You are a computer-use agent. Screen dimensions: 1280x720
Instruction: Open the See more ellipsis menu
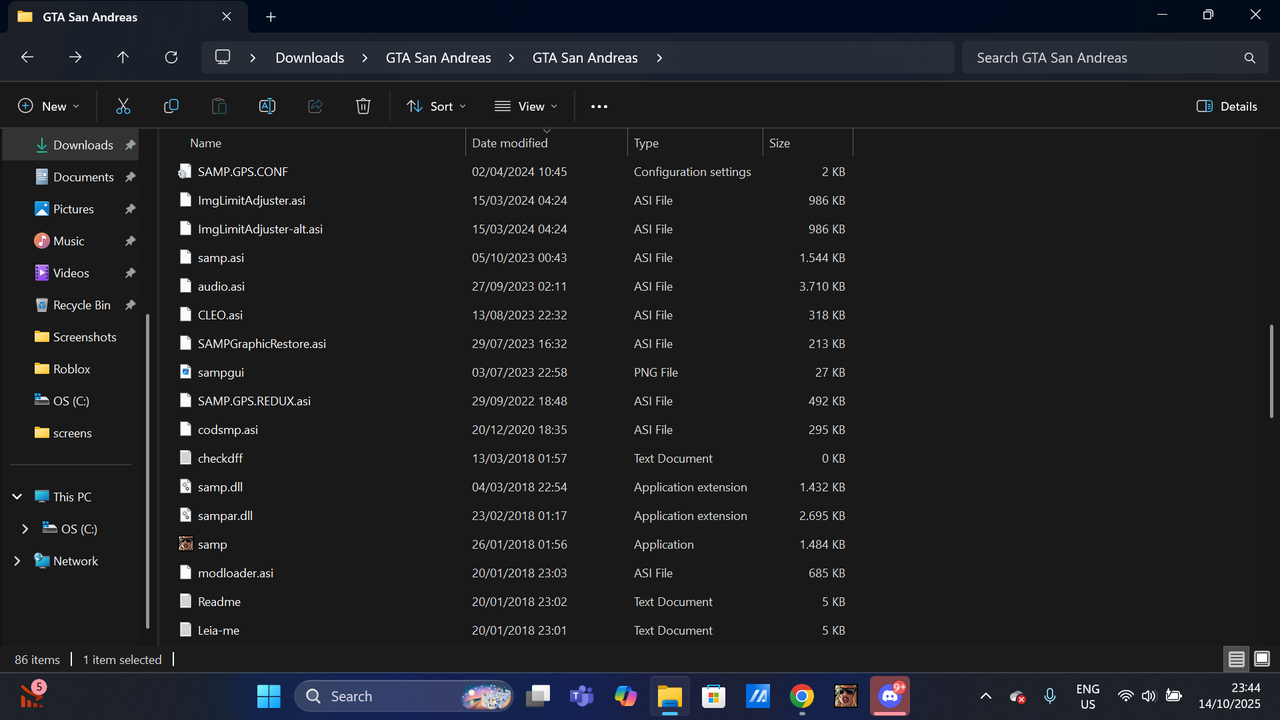[599, 106]
